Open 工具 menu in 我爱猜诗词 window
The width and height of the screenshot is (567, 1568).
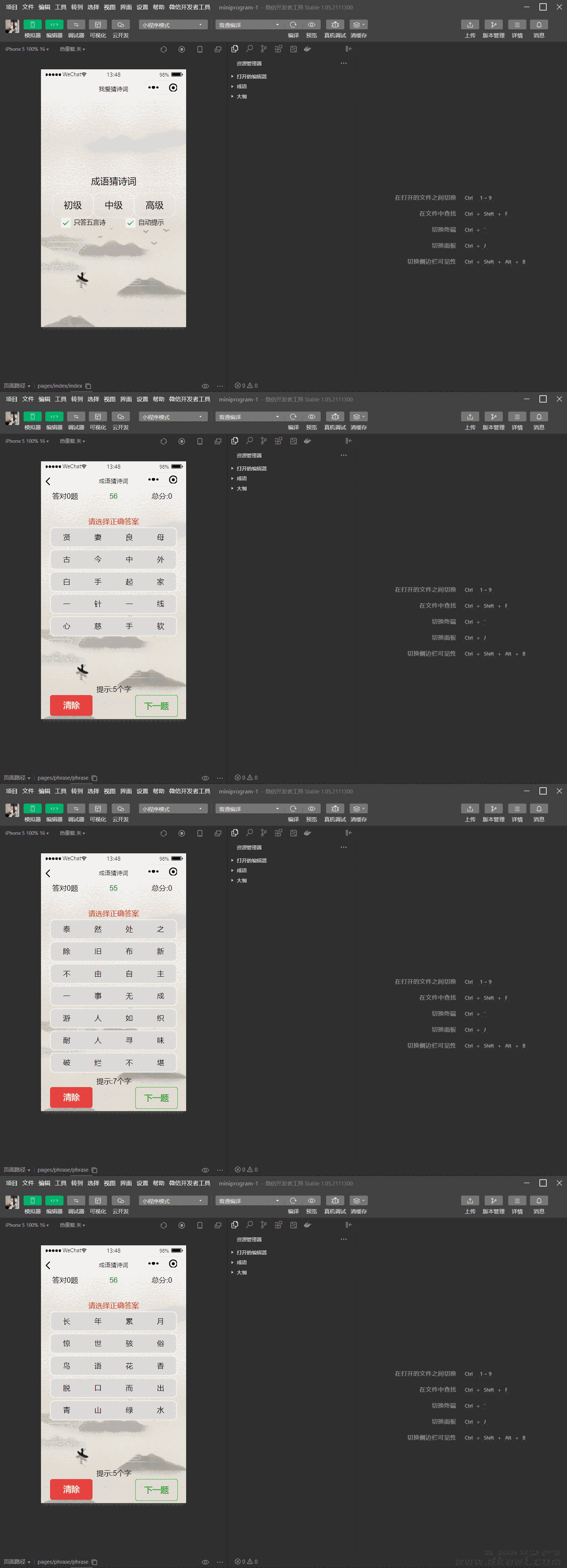click(61, 7)
